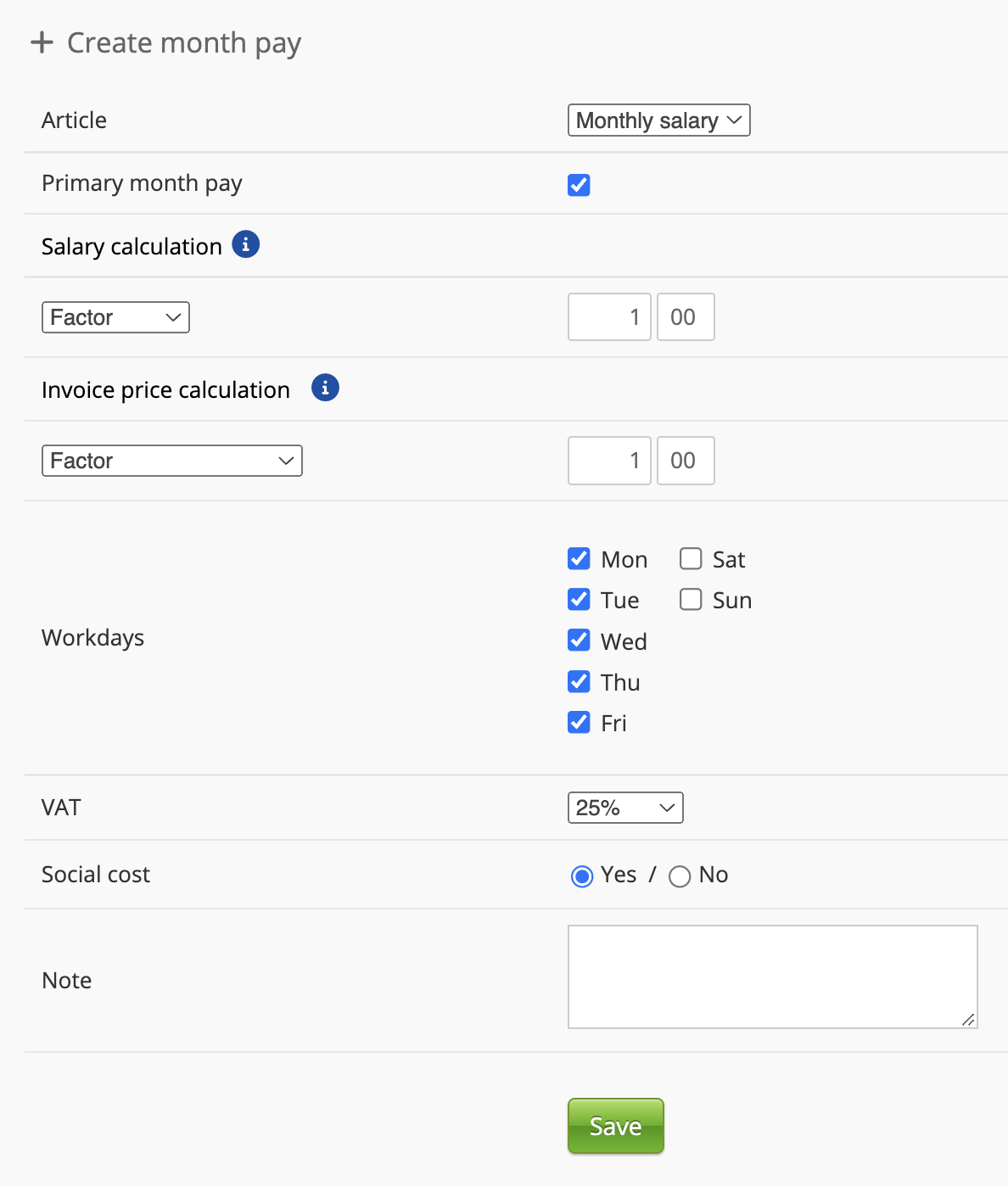Enable the Sat workday checkbox
This screenshot has height=1186, width=1008.
tap(691, 559)
